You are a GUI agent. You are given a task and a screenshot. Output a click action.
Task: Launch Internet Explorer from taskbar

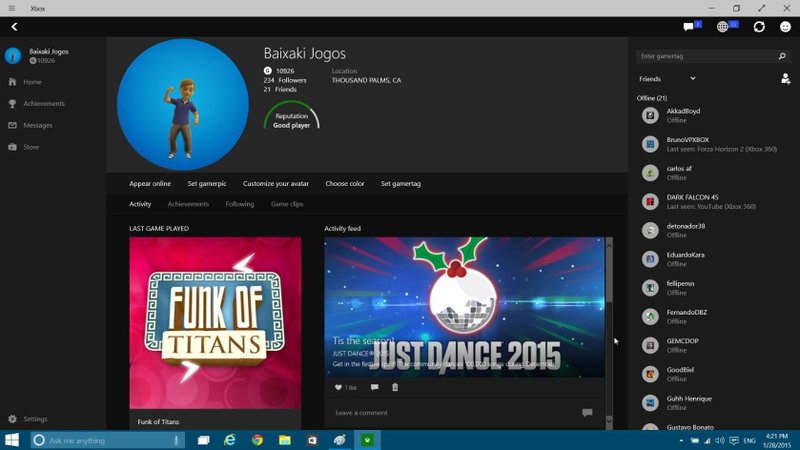tap(230, 440)
